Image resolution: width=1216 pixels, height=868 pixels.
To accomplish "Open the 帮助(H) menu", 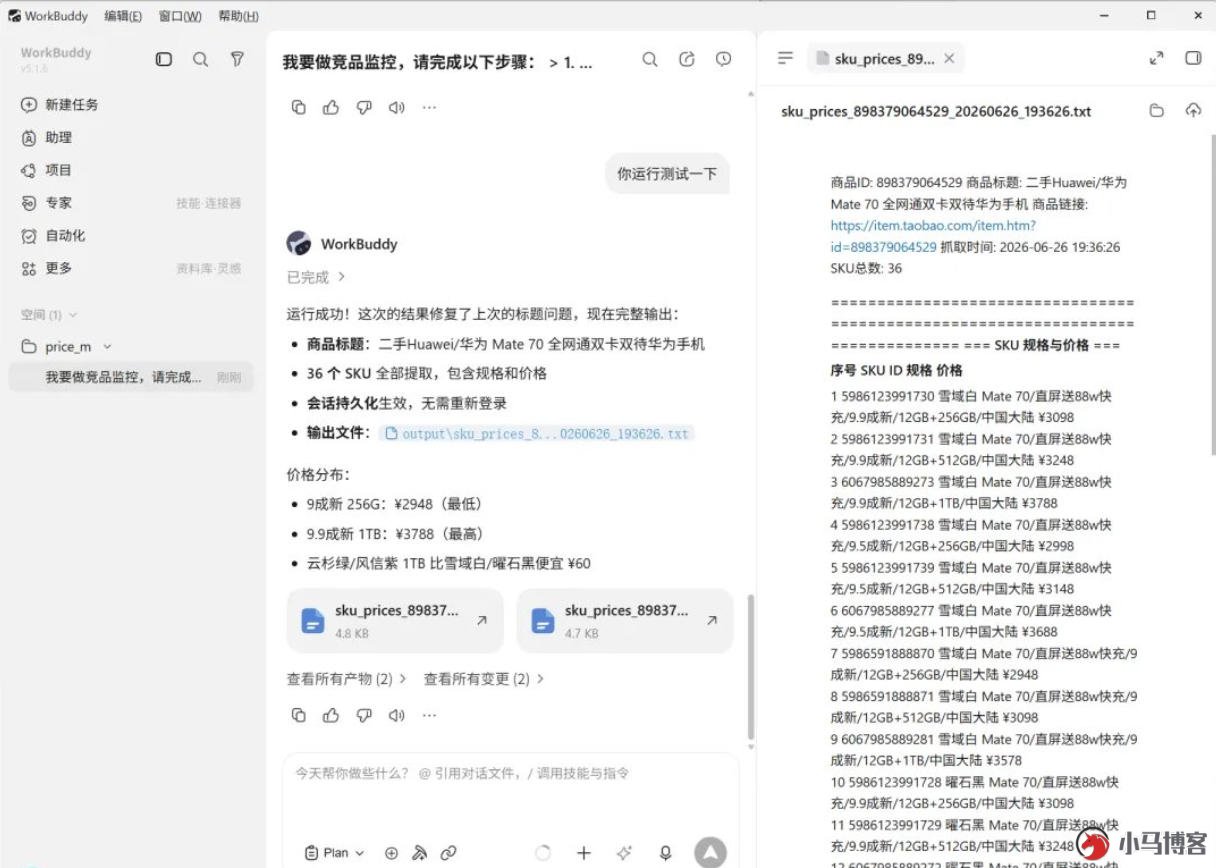I will (238, 16).
